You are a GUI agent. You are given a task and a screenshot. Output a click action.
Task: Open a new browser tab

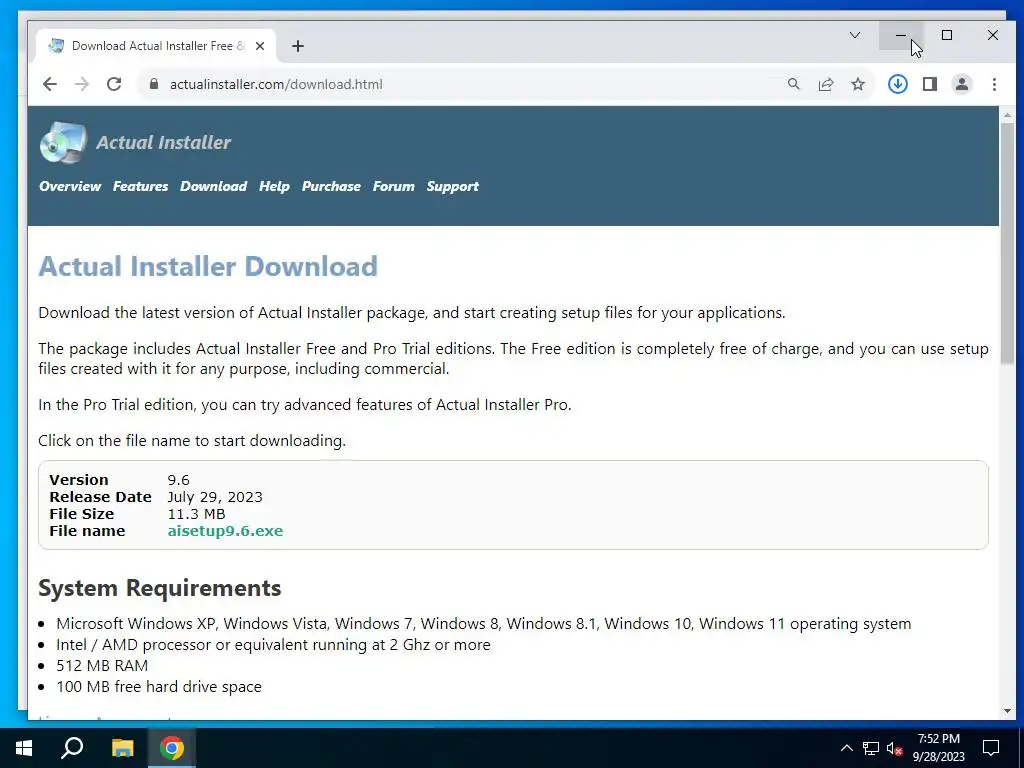pos(298,46)
